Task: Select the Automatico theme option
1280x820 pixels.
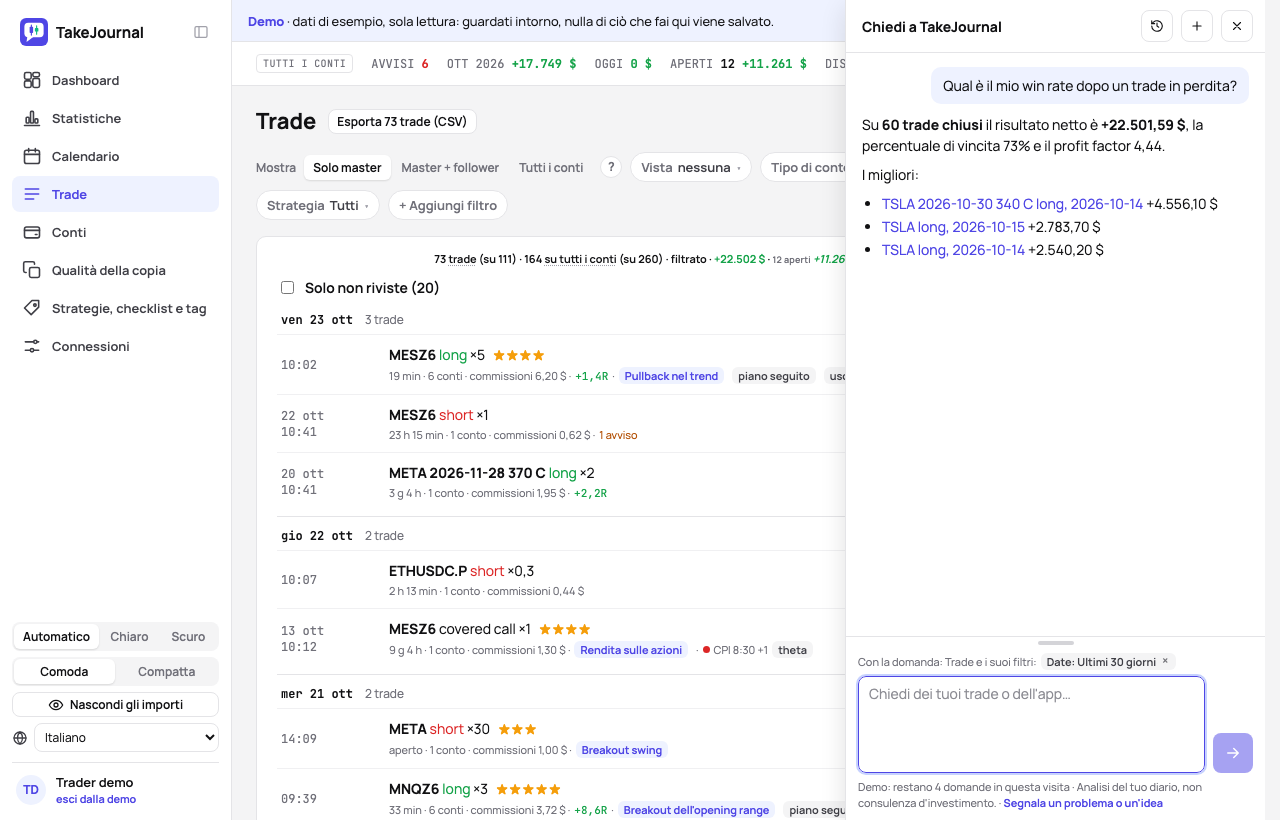Action: (x=56, y=637)
